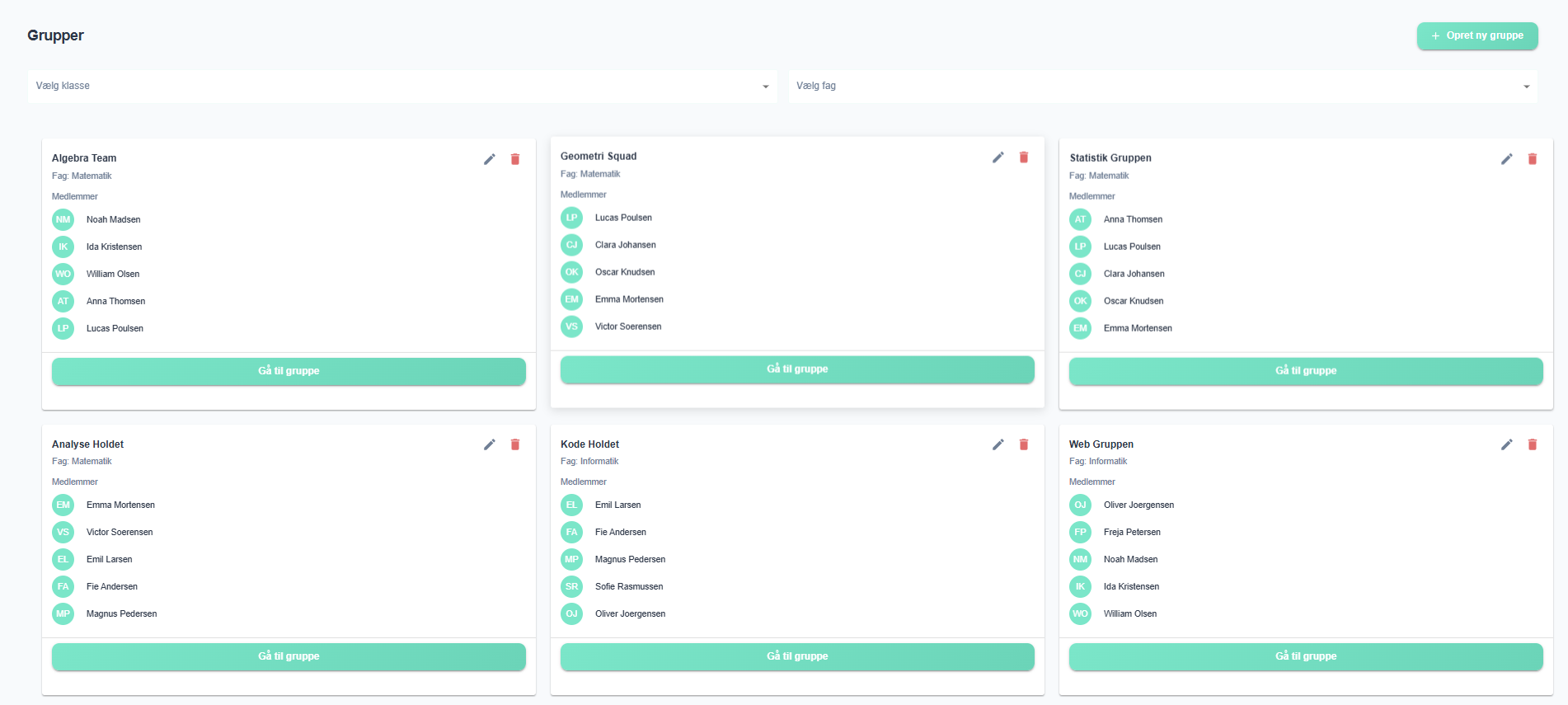Viewport: 1568px width, 705px height.
Task: Delete the Kode Holdet group
Action: tap(1024, 444)
